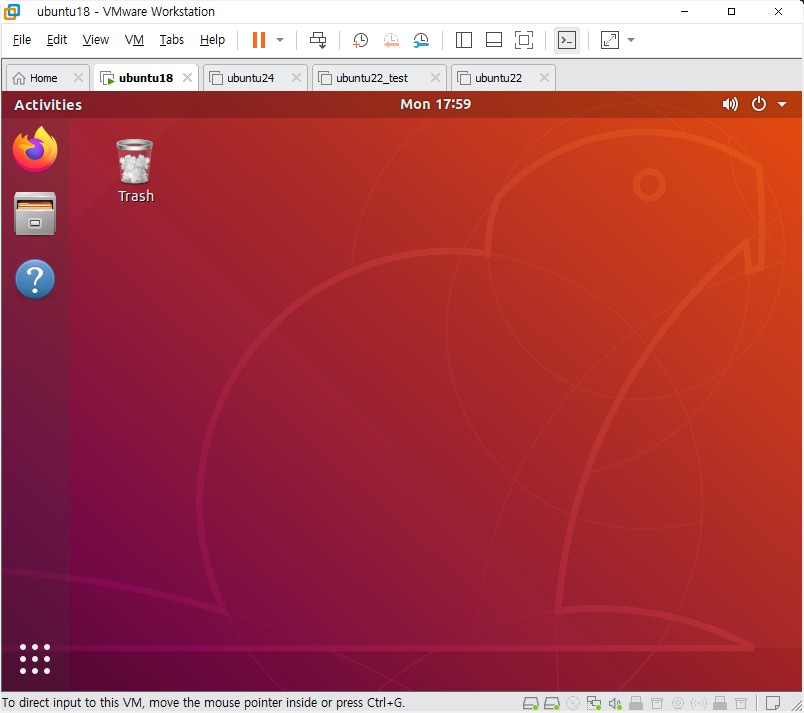The width and height of the screenshot is (804, 713).
Task: Open Help from the Ubuntu dock
Action: (35, 279)
